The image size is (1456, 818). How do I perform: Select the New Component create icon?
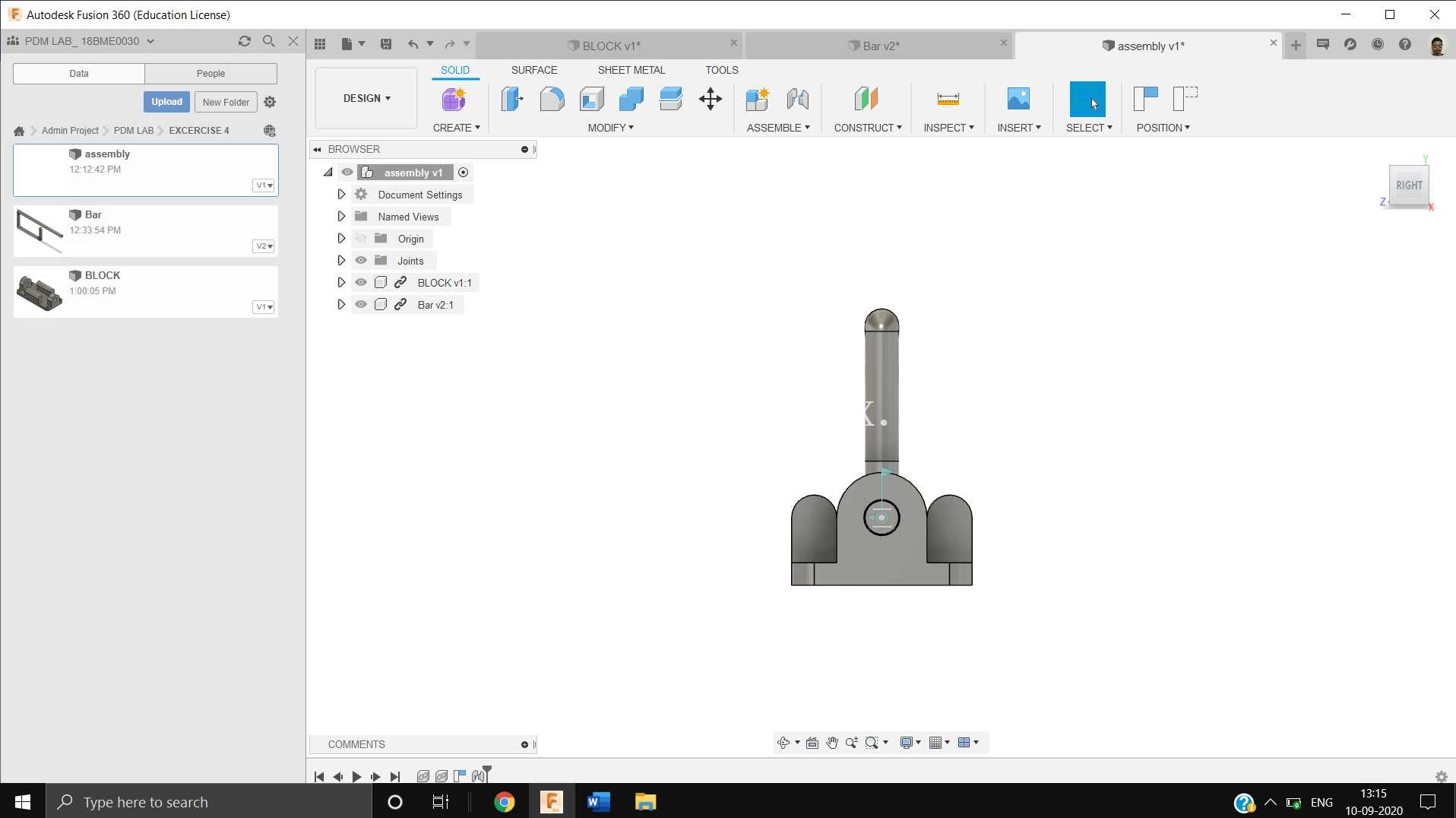coord(454,99)
